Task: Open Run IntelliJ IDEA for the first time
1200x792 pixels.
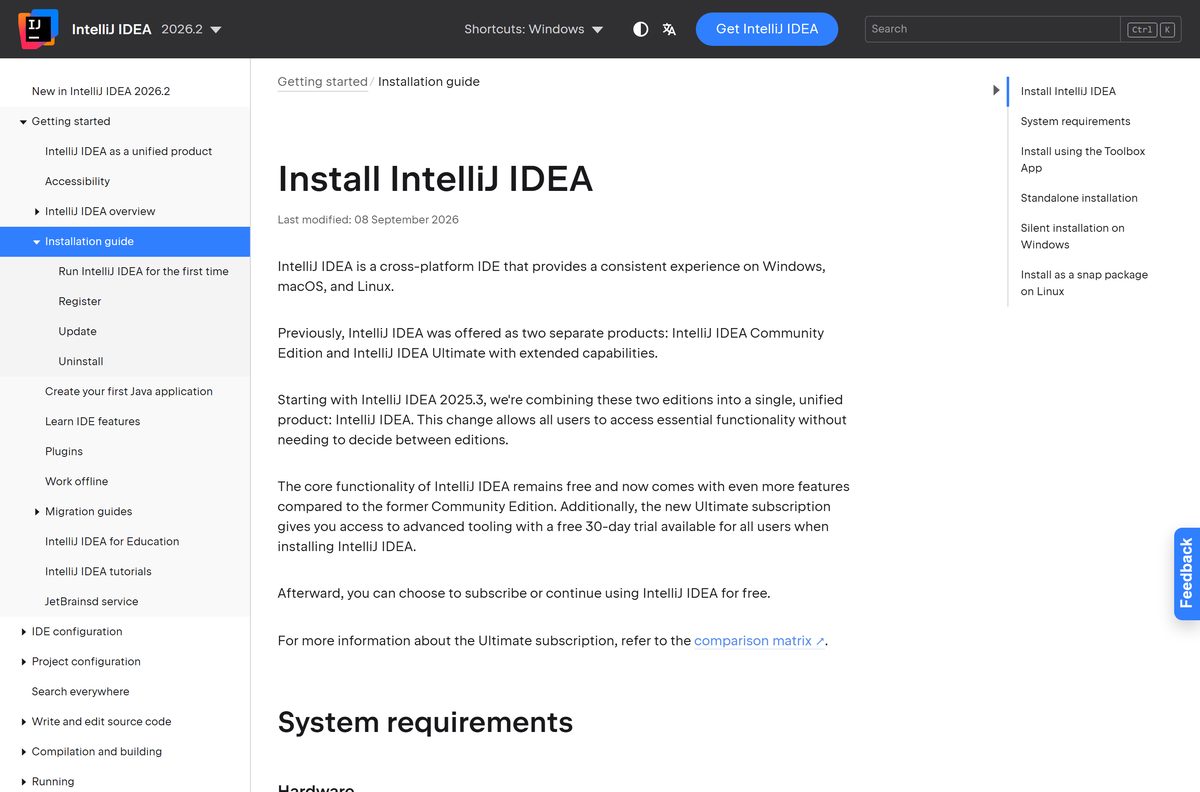Action: tap(143, 271)
